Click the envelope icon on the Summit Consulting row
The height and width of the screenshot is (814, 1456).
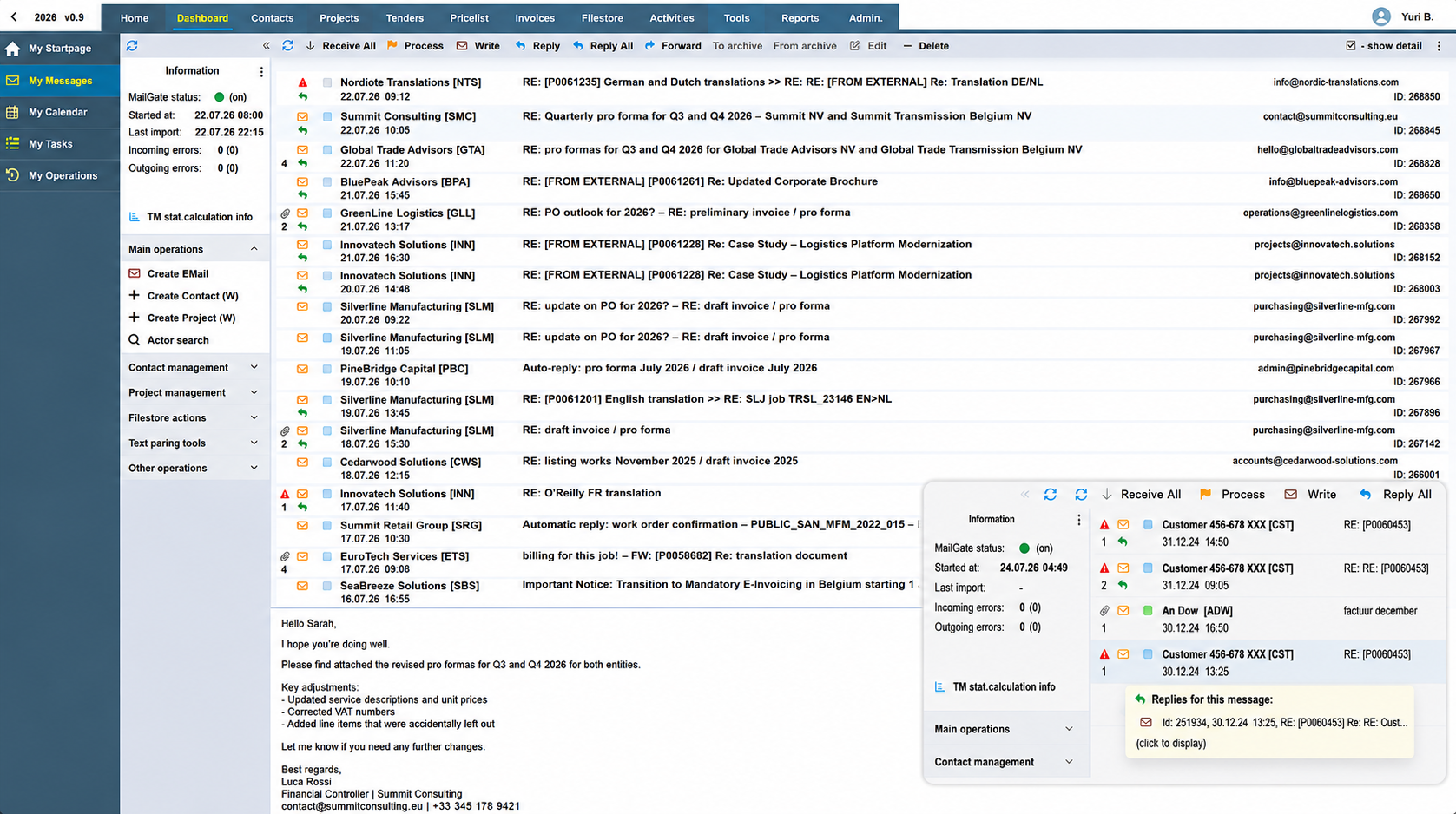pos(303,116)
